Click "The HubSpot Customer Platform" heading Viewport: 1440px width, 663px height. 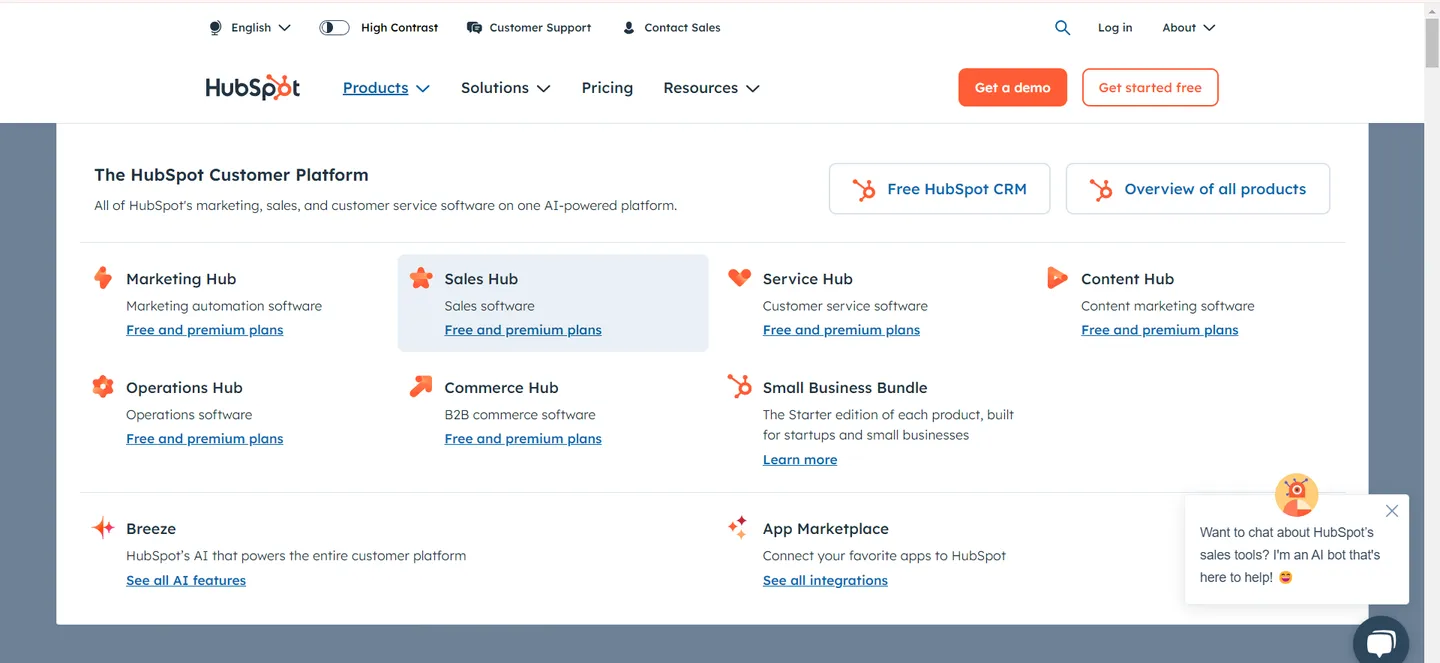pos(231,175)
